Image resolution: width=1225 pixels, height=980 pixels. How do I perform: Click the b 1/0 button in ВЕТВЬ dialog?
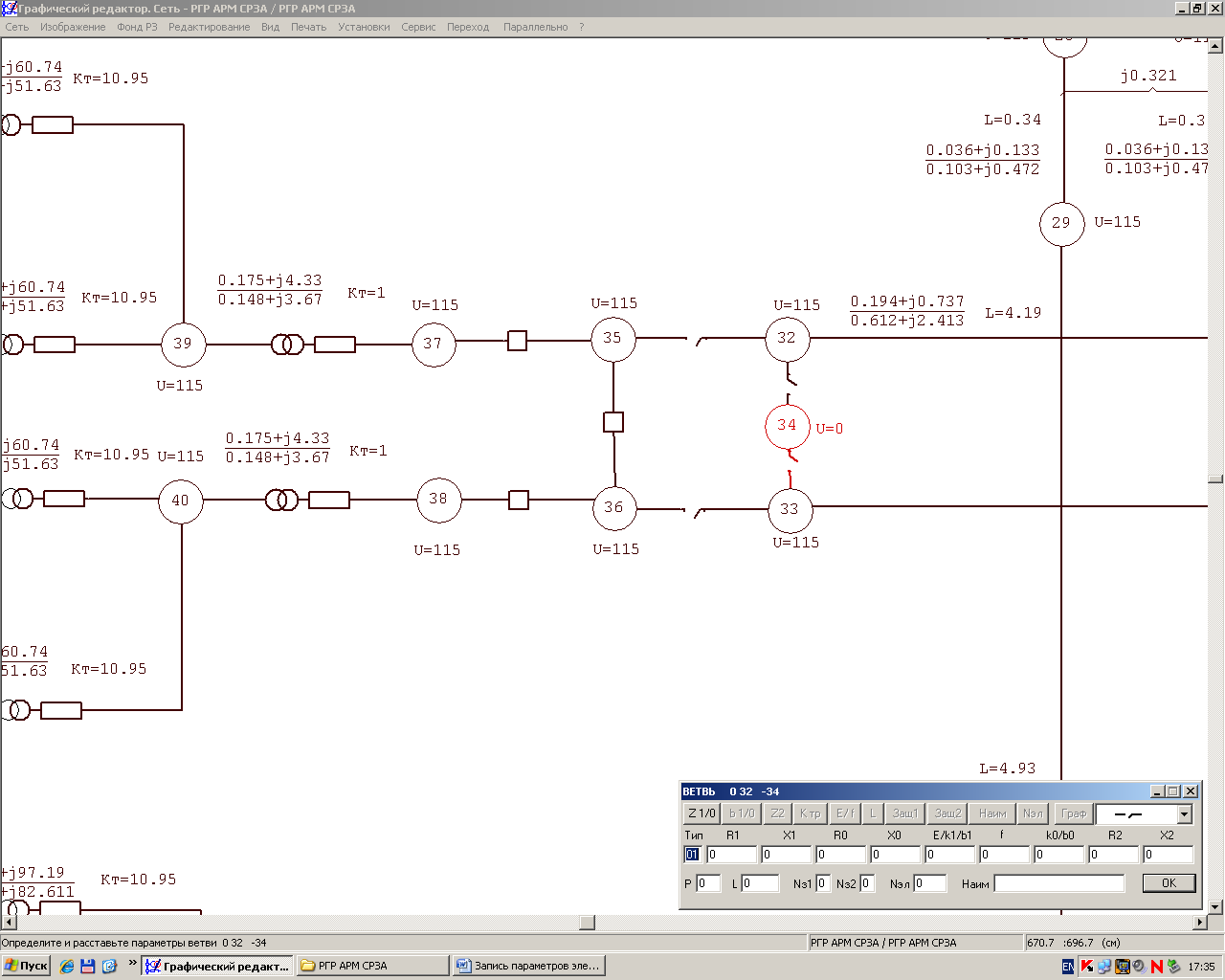[742, 813]
